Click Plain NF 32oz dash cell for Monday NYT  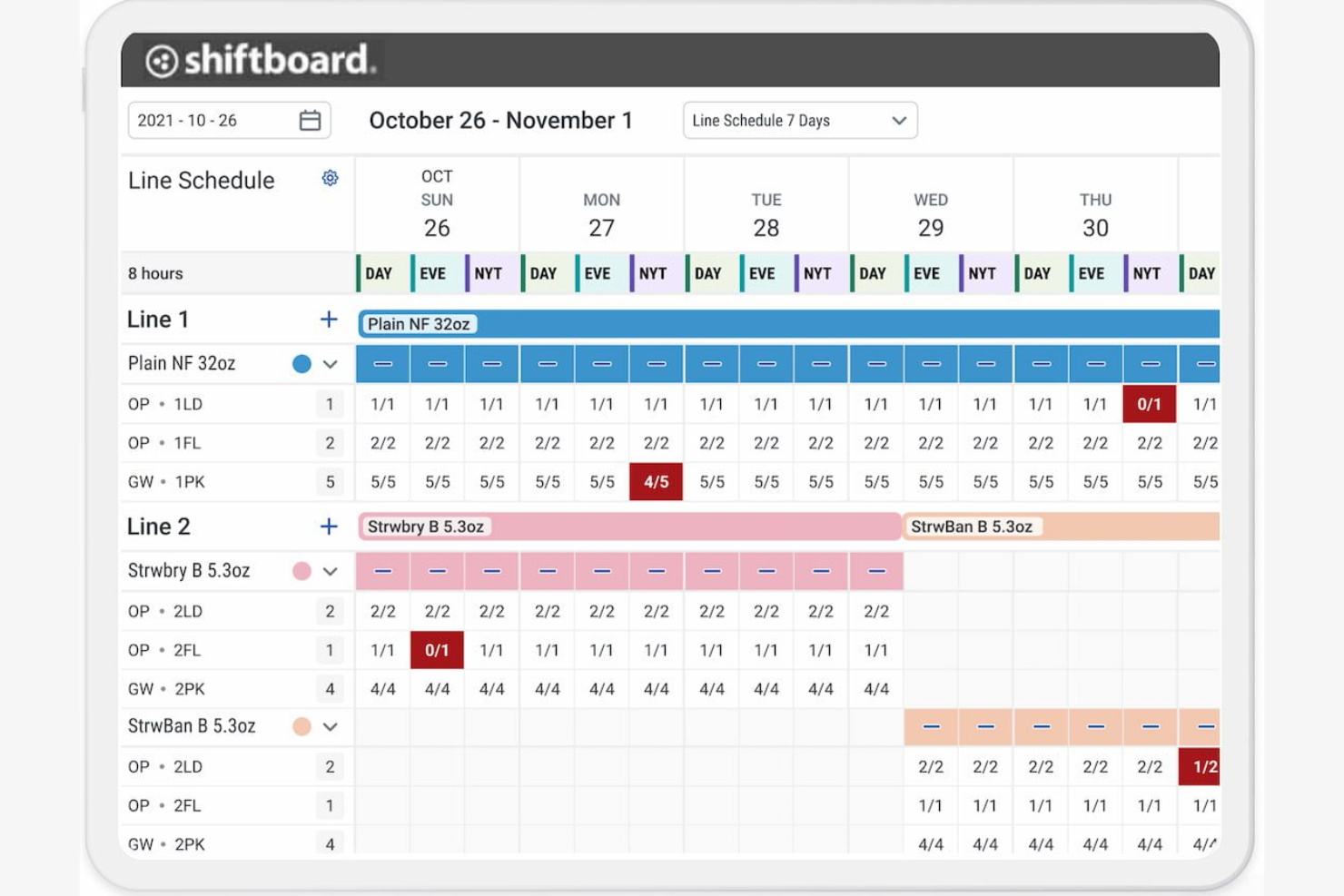click(656, 364)
